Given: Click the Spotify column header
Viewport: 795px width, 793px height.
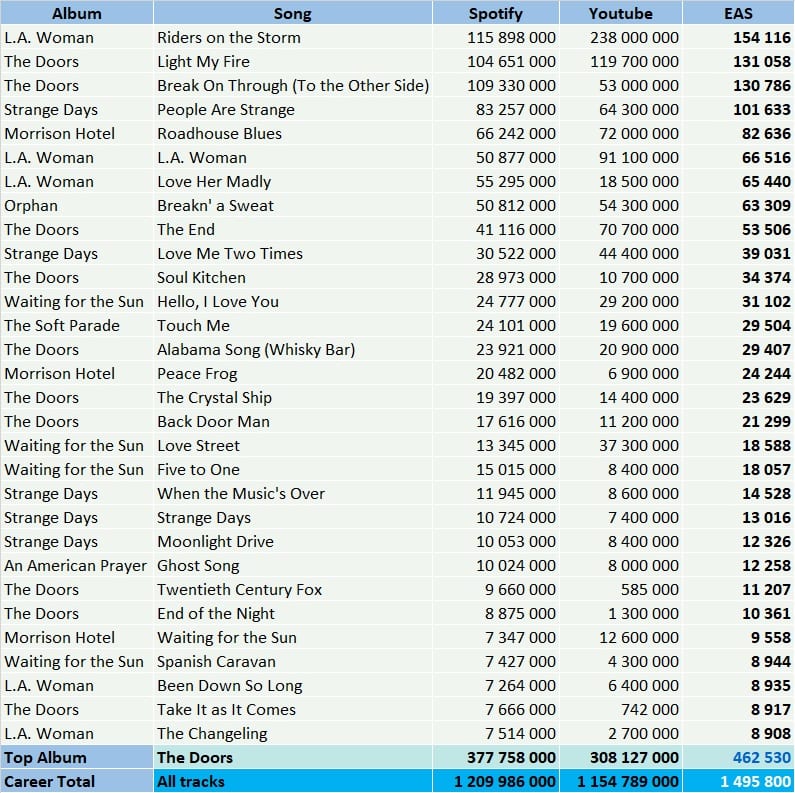Looking at the screenshot, I should tap(495, 13).
